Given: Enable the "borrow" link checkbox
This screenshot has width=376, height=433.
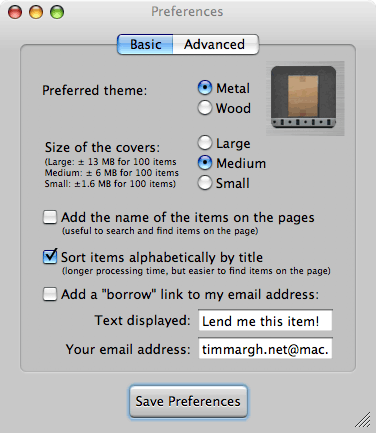Looking at the screenshot, I should (x=50, y=294).
